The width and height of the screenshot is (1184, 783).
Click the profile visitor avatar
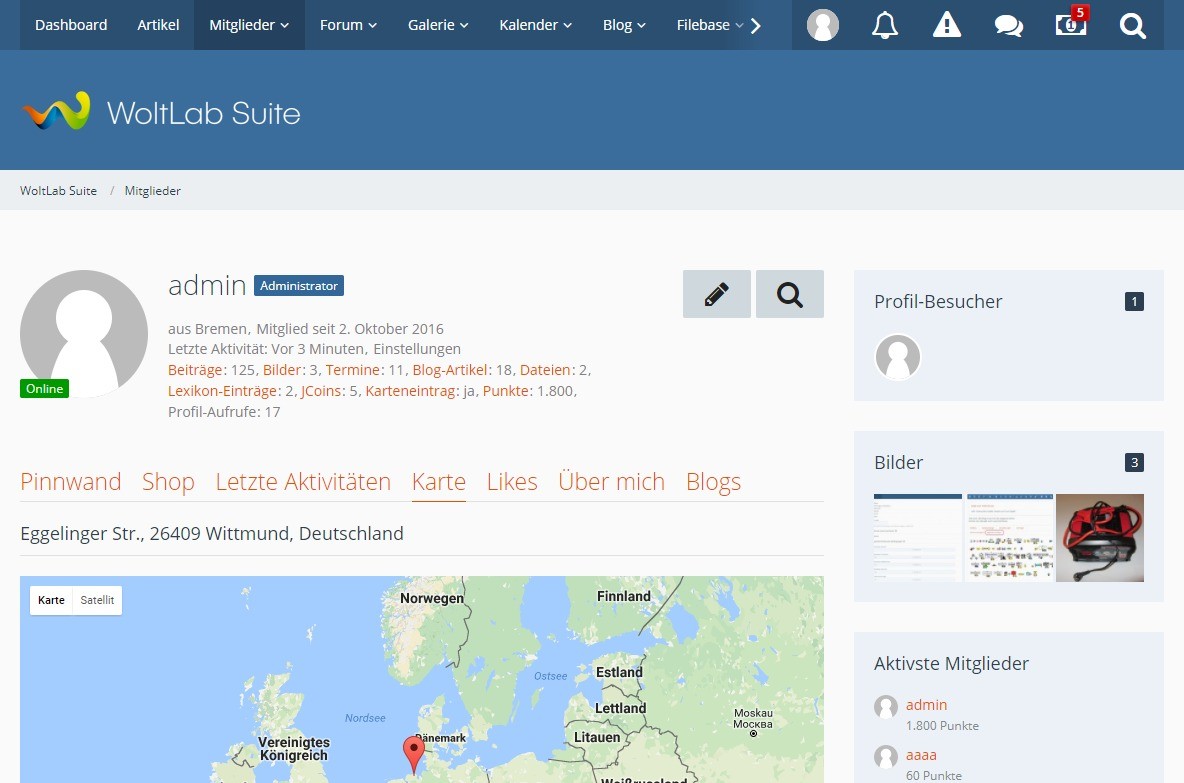pos(898,356)
